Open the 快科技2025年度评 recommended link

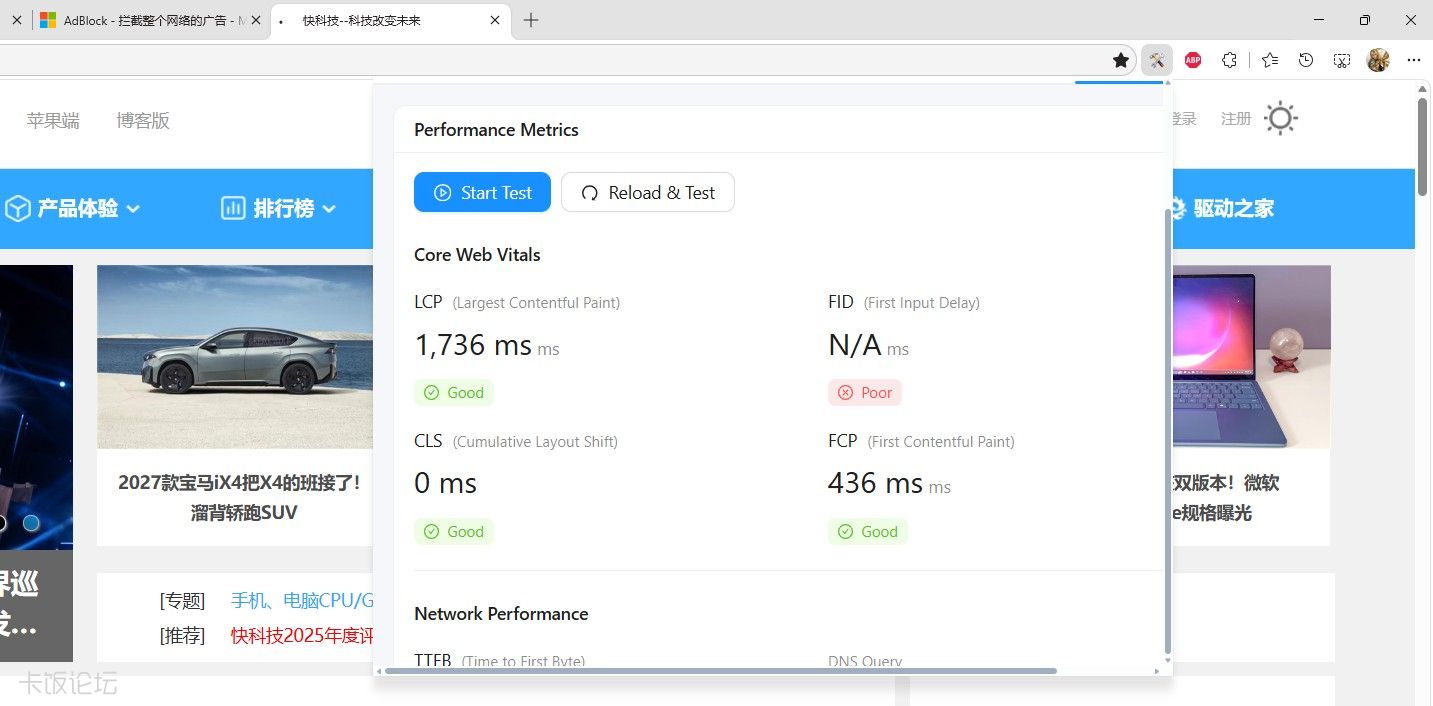(302, 635)
